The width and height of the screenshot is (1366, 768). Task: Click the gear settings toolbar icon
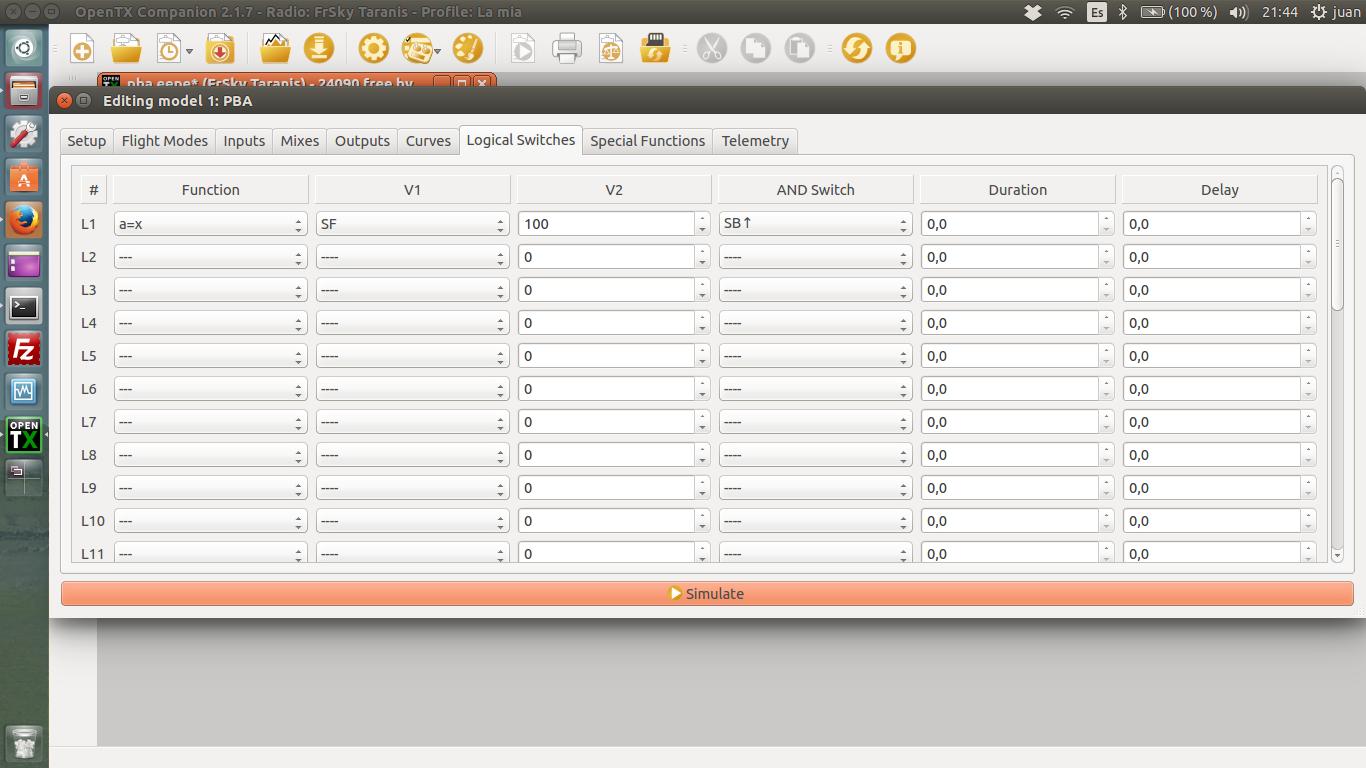click(373, 49)
